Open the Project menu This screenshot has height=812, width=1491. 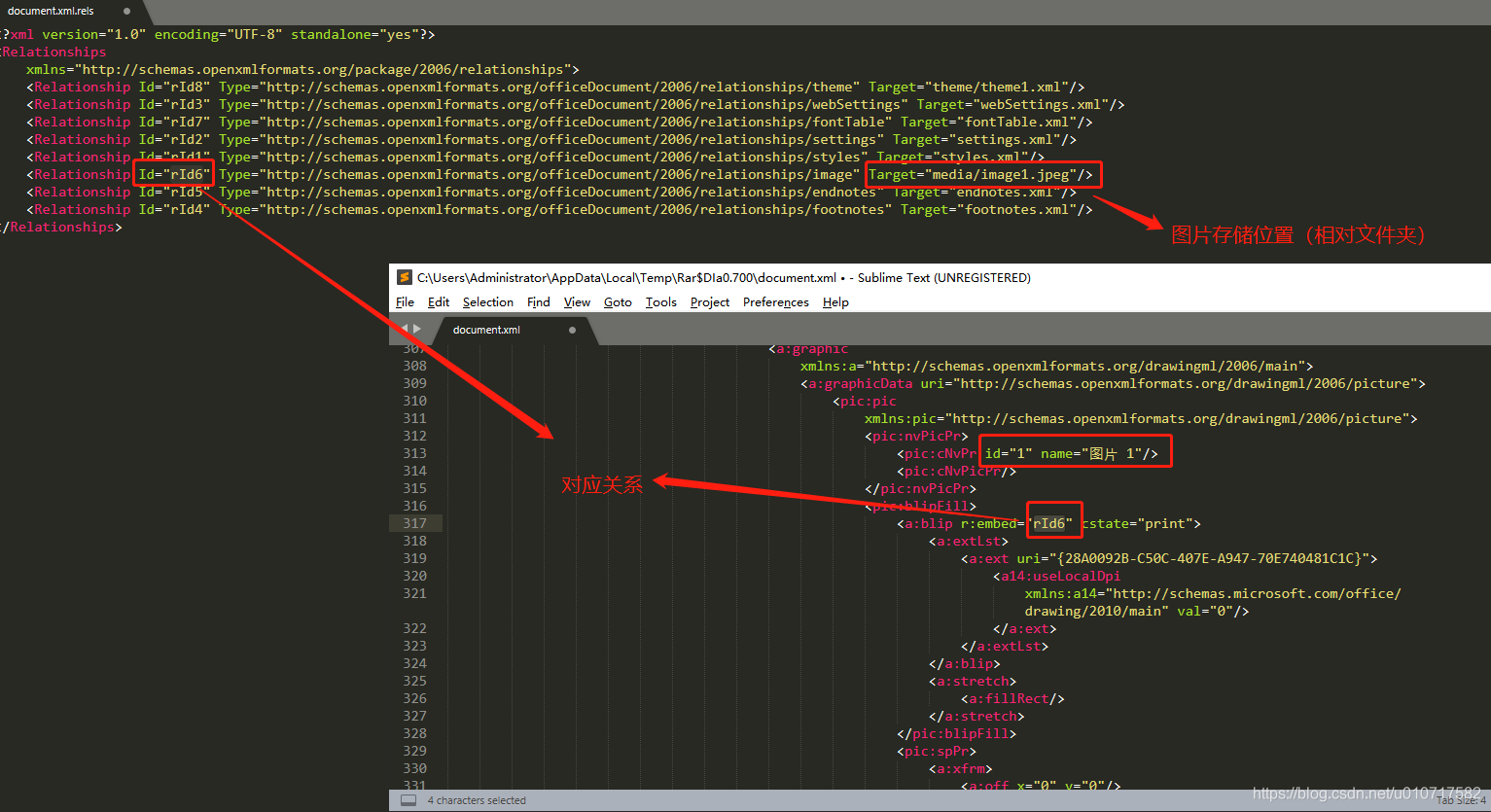(x=710, y=302)
